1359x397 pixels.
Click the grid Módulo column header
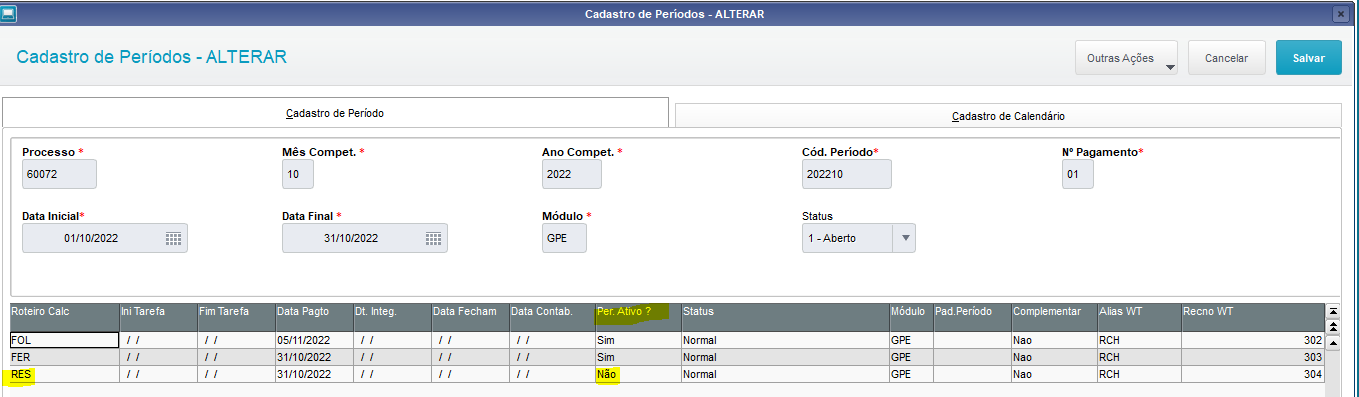point(911,317)
